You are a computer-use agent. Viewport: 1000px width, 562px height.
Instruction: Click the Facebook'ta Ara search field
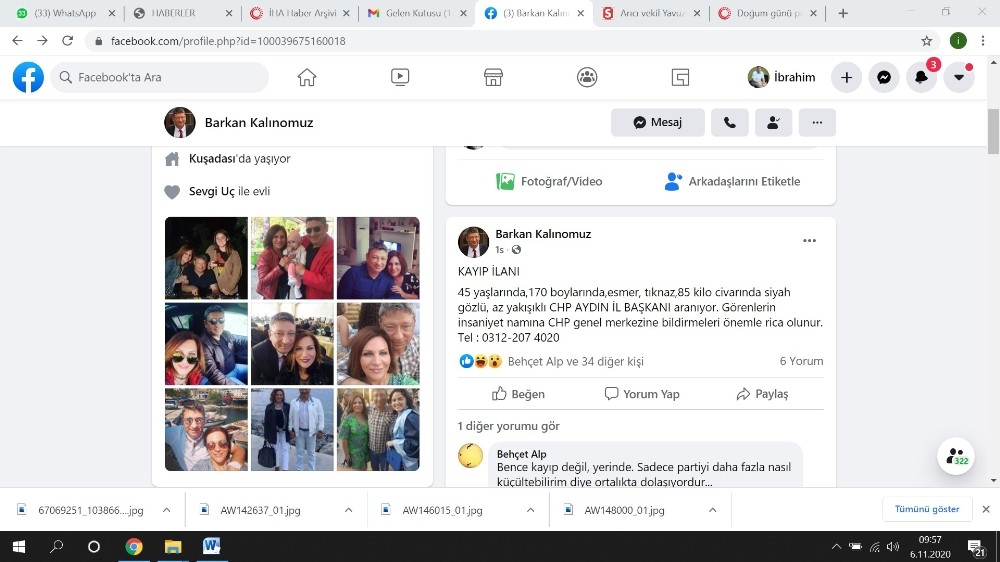(x=160, y=77)
